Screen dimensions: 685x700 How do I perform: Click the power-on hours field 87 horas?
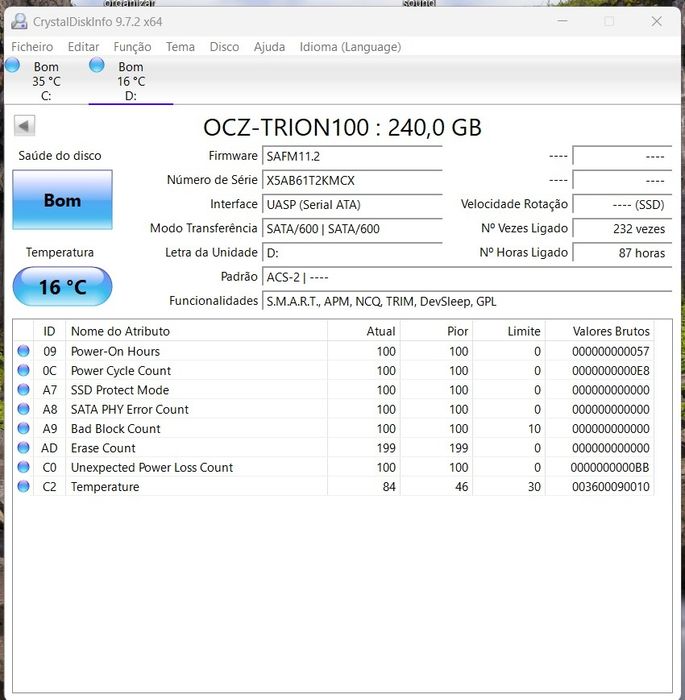[x=622, y=253]
